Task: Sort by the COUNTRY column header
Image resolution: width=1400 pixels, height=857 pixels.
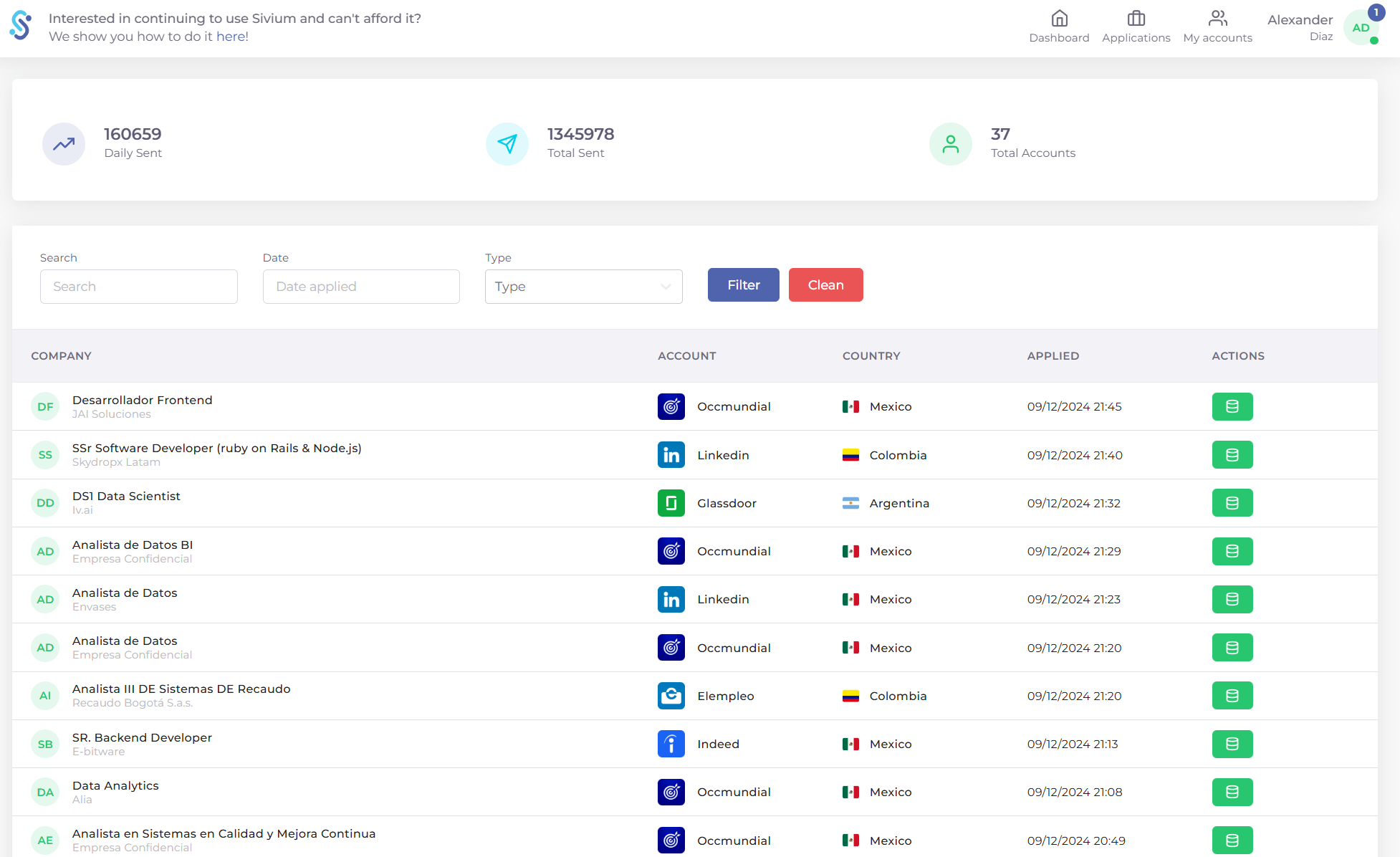Action: coord(871,356)
